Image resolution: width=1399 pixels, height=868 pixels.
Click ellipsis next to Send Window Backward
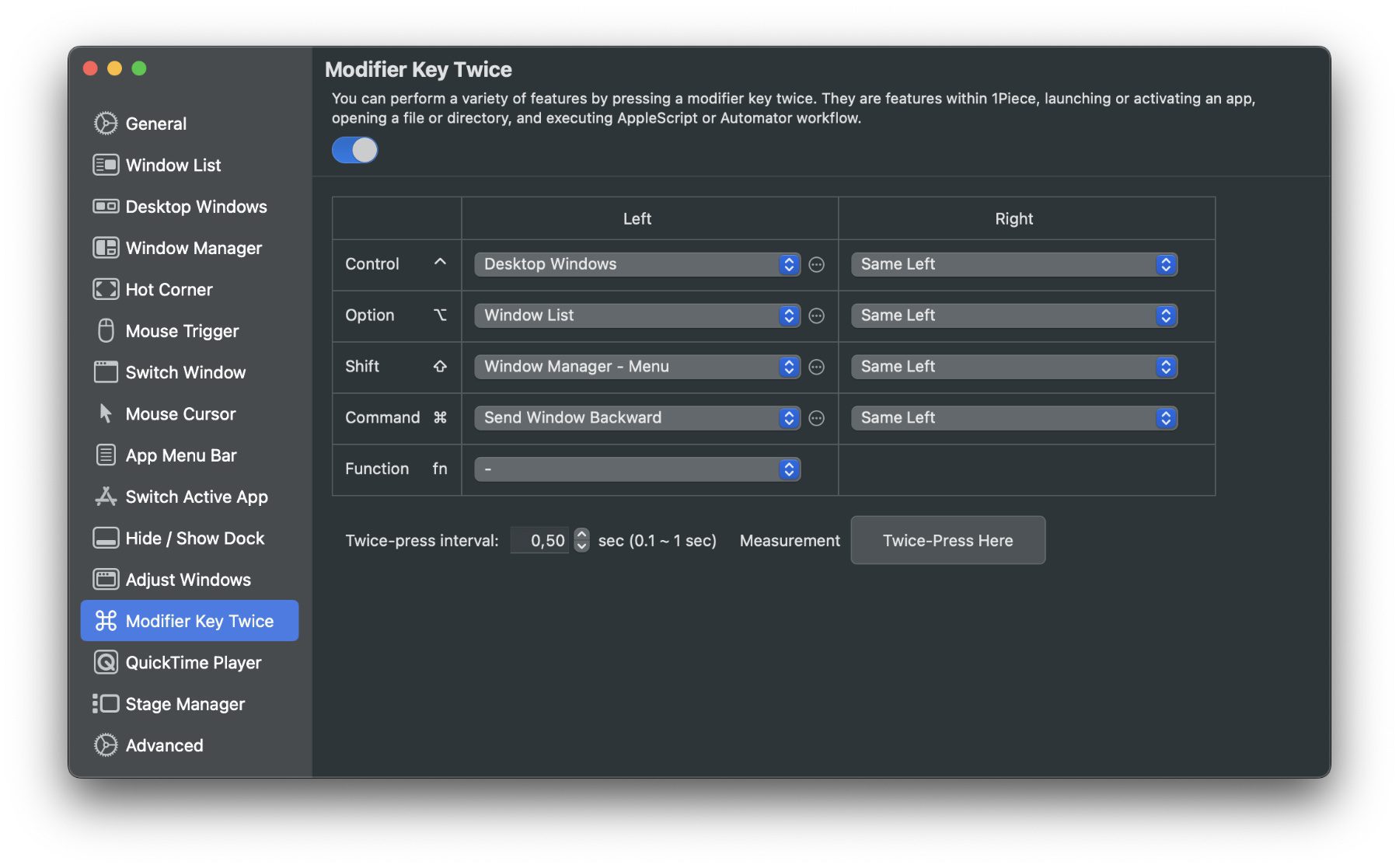click(816, 418)
